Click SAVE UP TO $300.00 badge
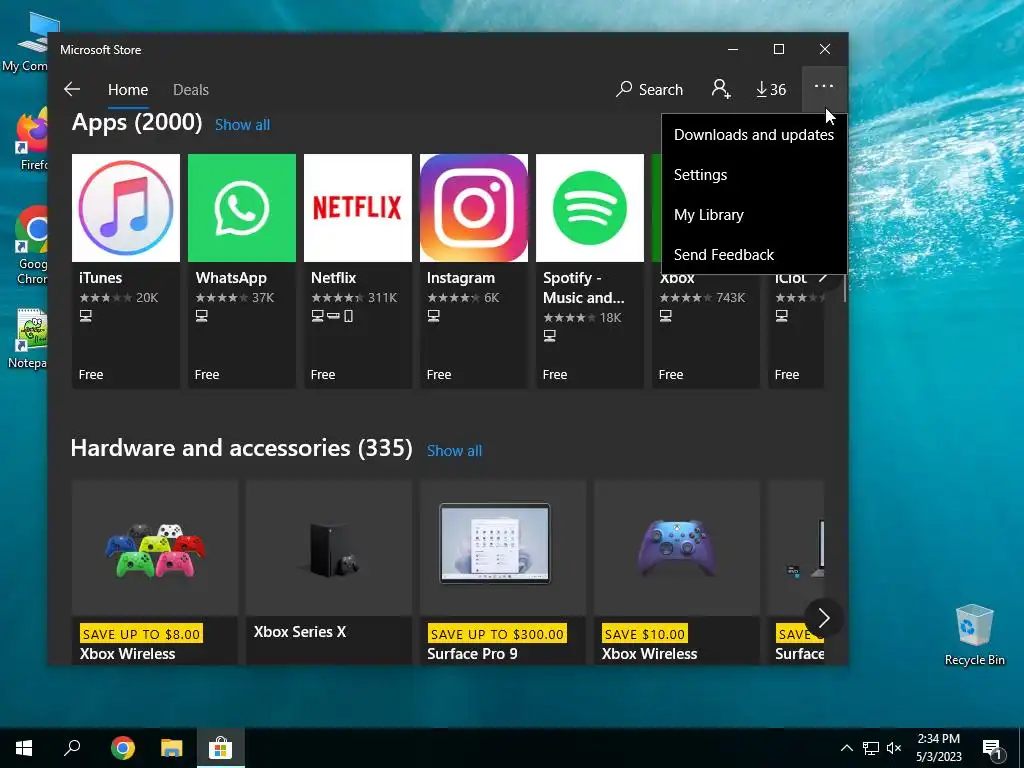 pos(496,633)
